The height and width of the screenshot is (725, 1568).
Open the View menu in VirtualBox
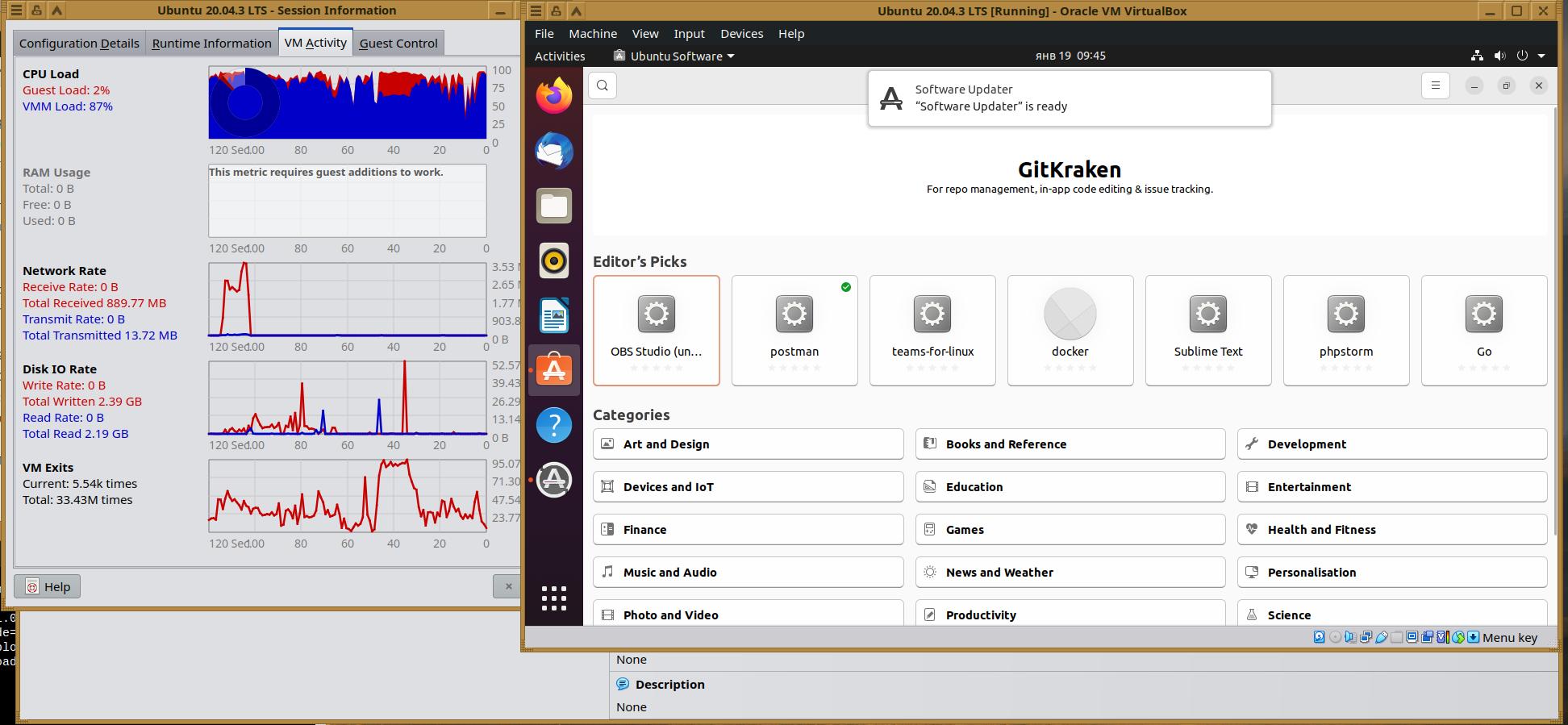645,33
